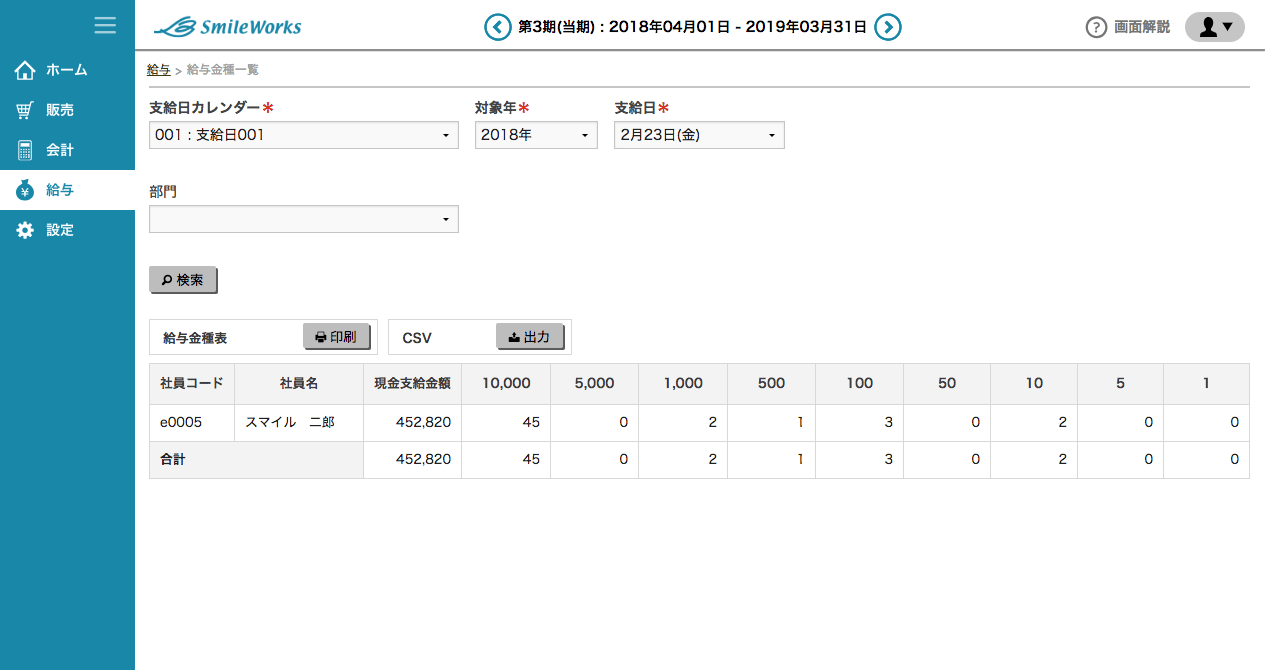Click the 給与 breadcrumb link
The width and height of the screenshot is (1265, 670).
(158, 70)
